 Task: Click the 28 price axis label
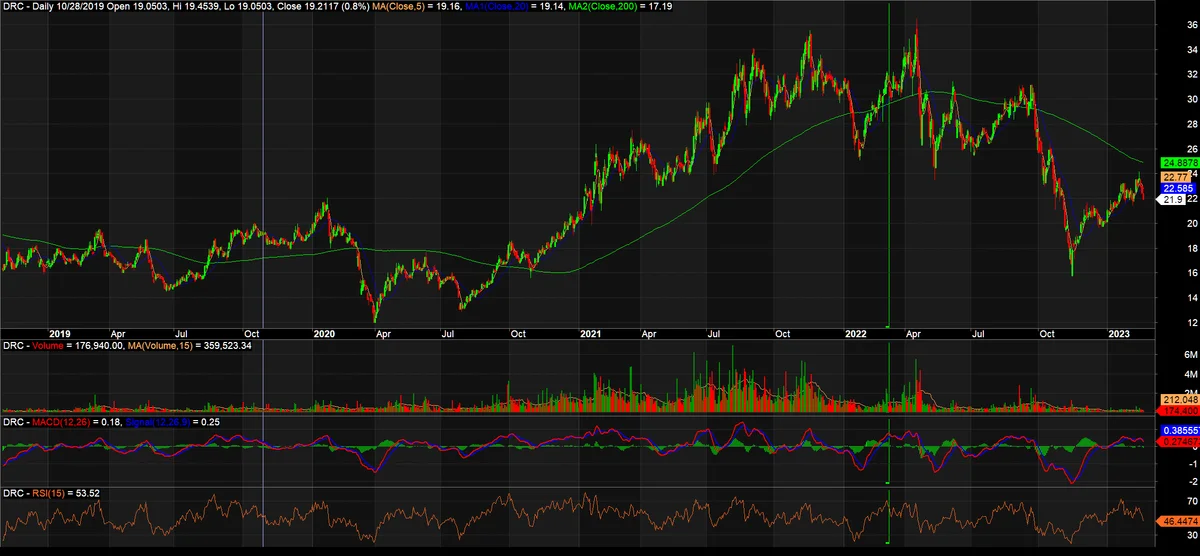(x=1192, y=124)
